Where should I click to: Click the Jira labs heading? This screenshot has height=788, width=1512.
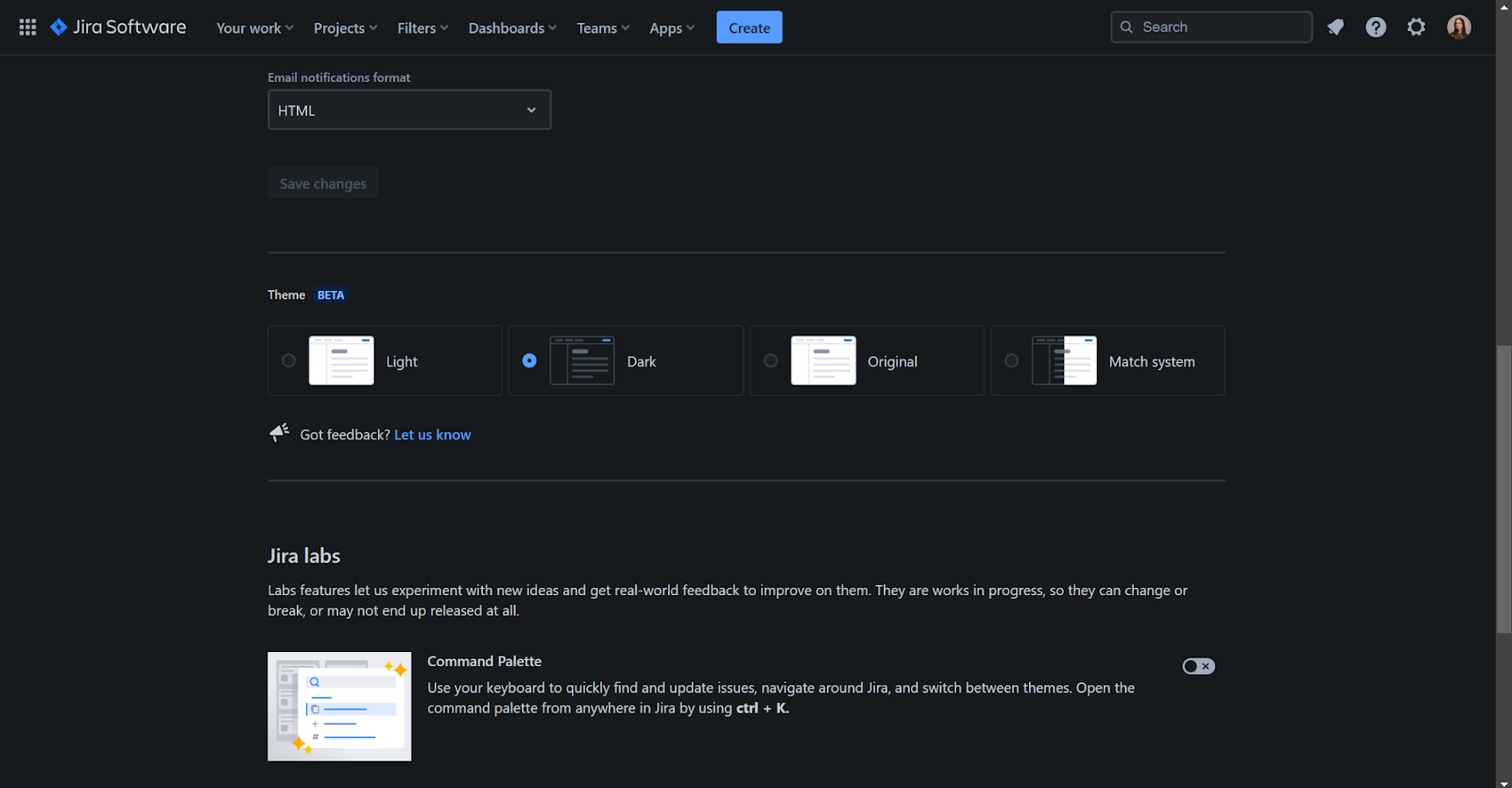point(304,556)
